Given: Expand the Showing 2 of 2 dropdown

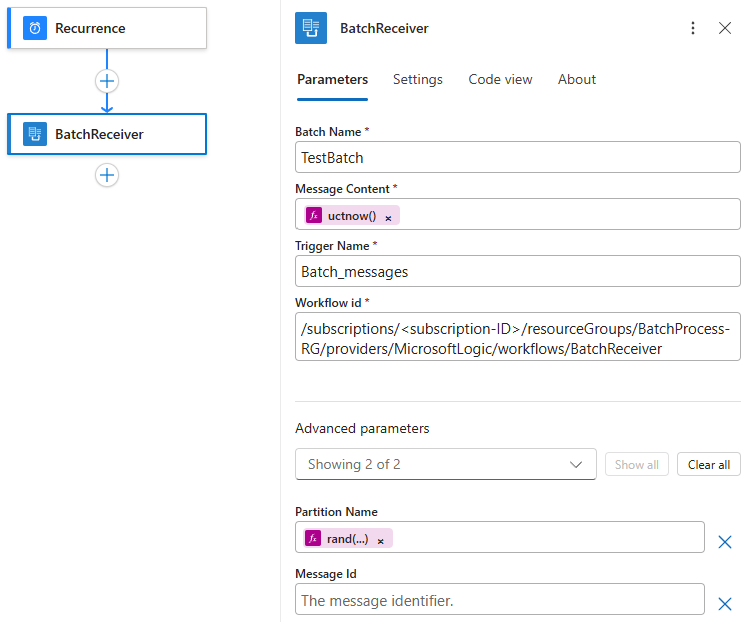Looking at the screenshot, I should tap(446, 464).
